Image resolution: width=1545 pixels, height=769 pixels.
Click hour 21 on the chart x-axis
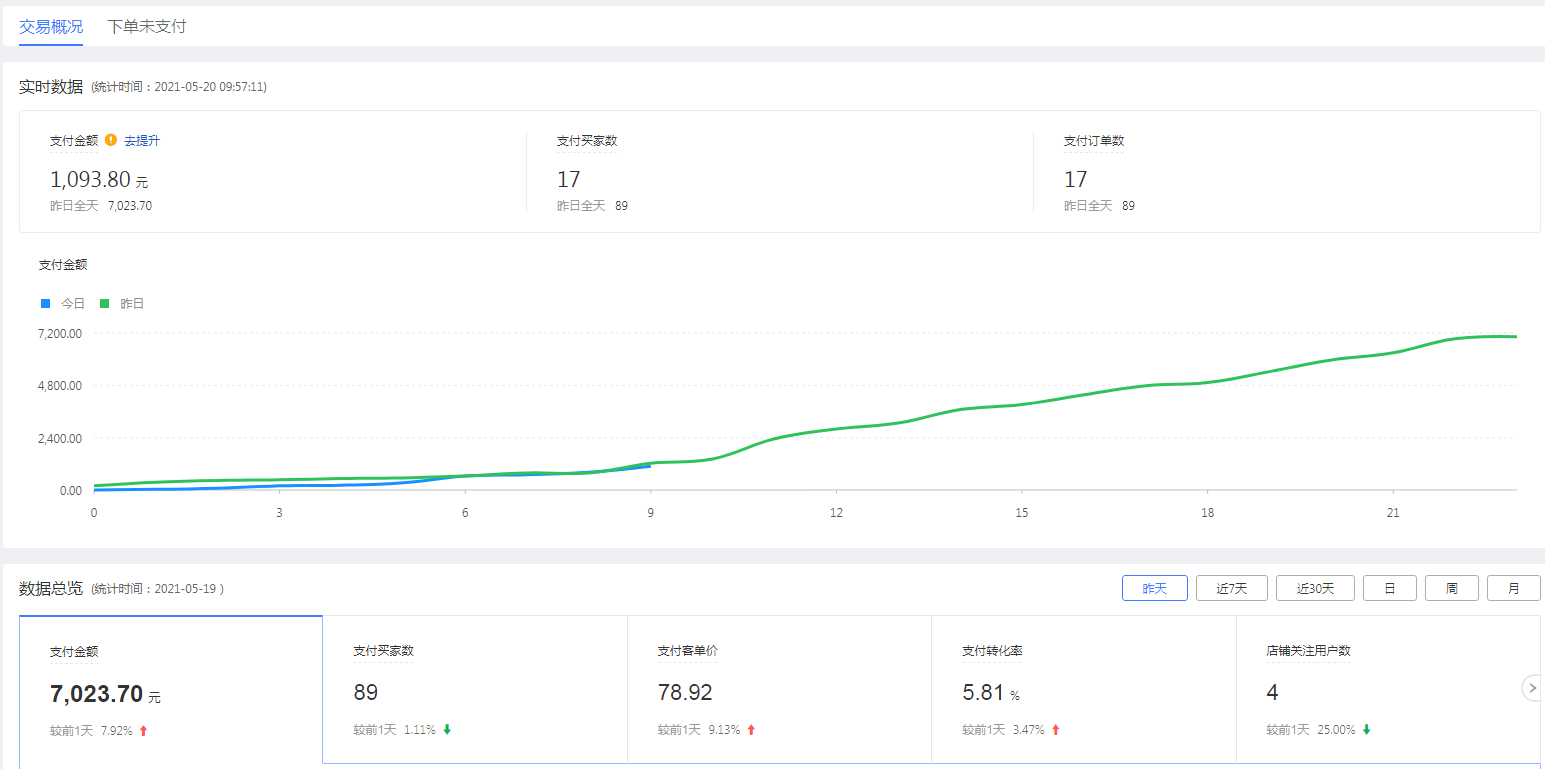1393,513
